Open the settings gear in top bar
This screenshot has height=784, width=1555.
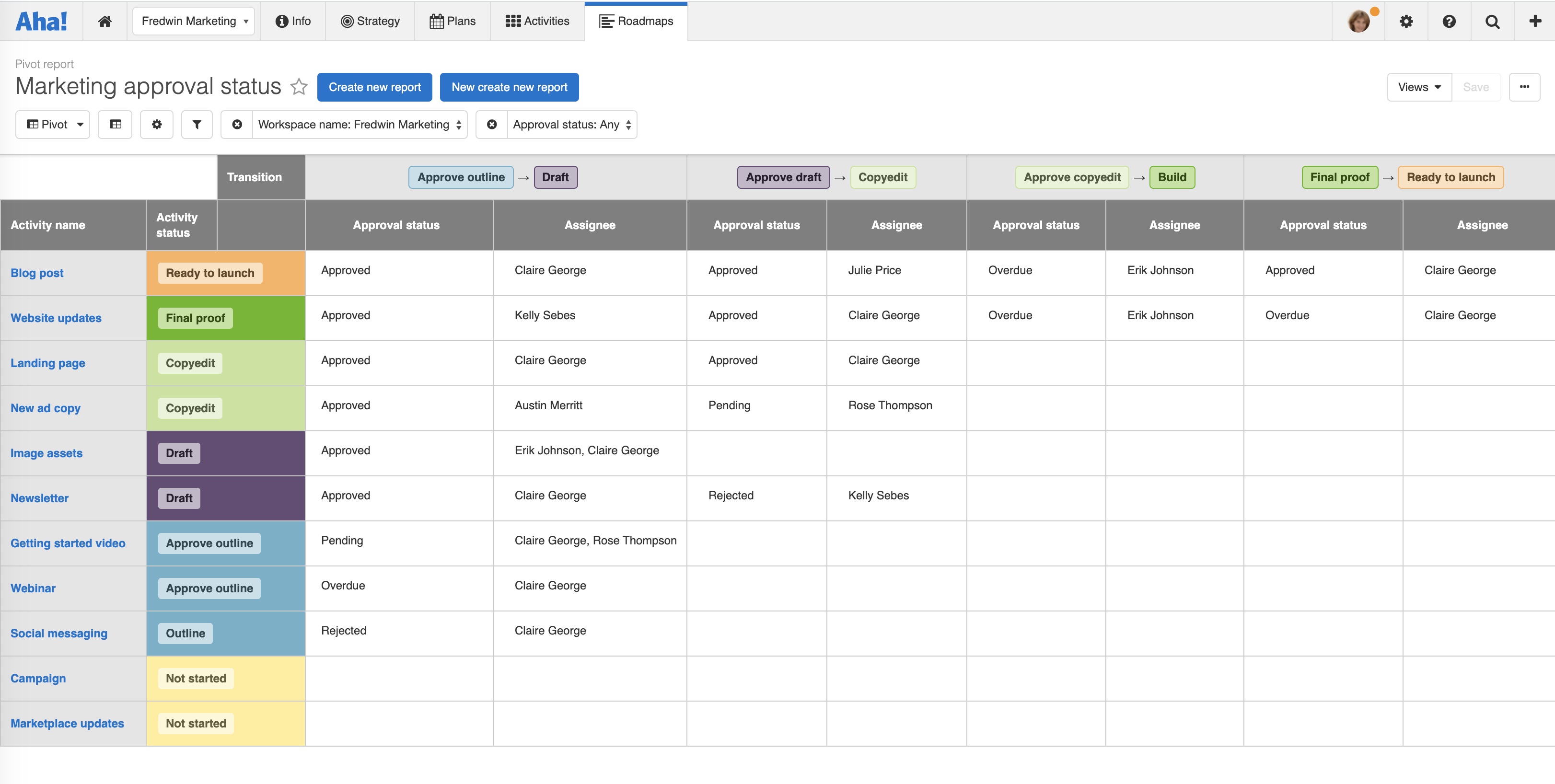1406,21
